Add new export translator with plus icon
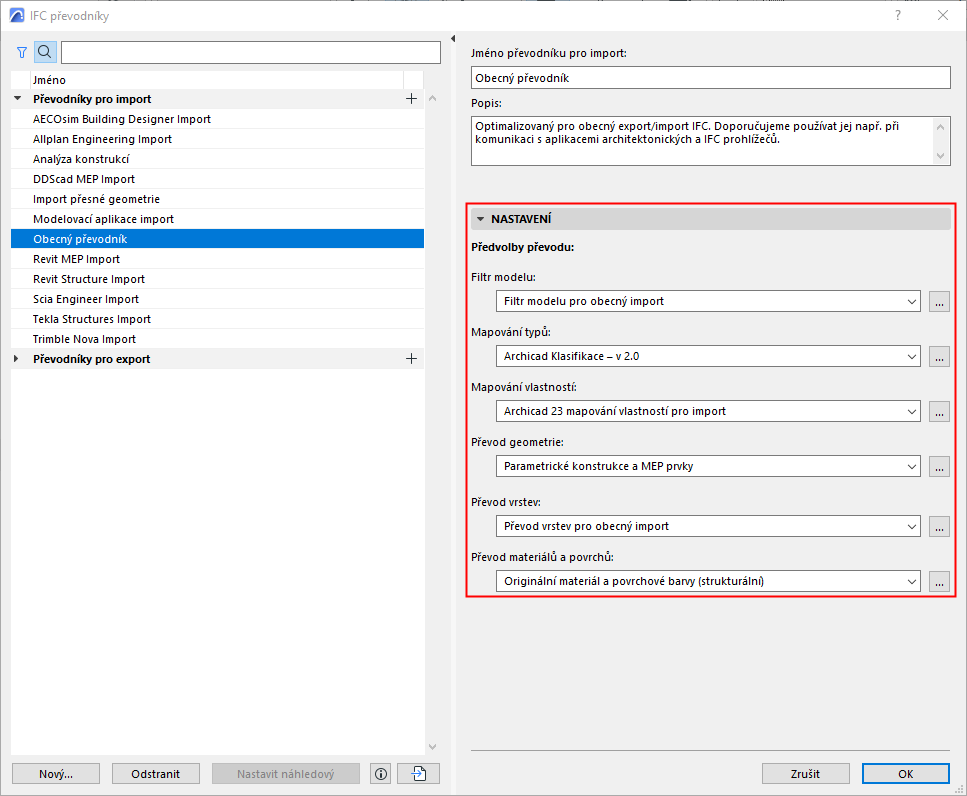 (x=411, y=359)
